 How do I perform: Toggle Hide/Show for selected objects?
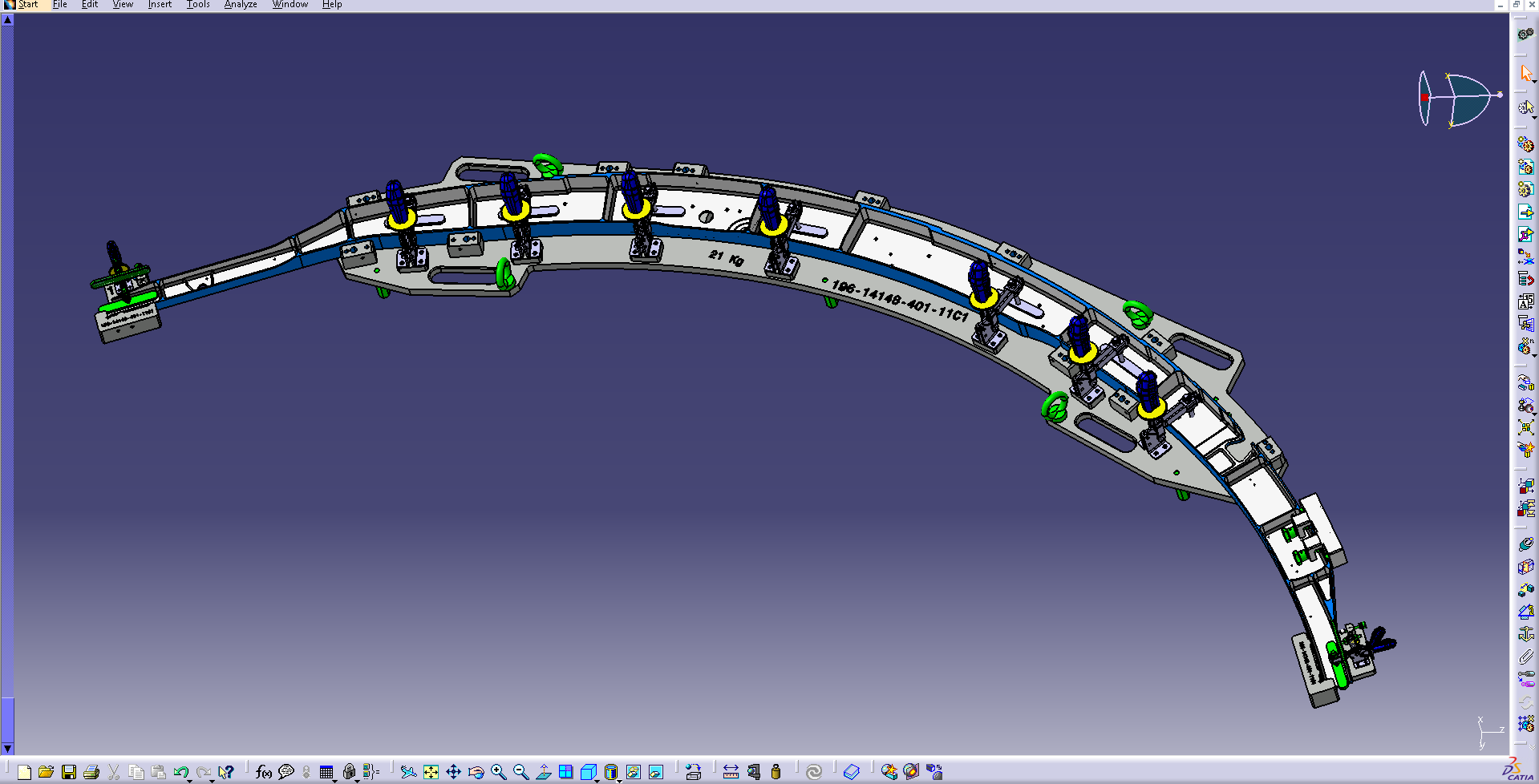[634, 772]
